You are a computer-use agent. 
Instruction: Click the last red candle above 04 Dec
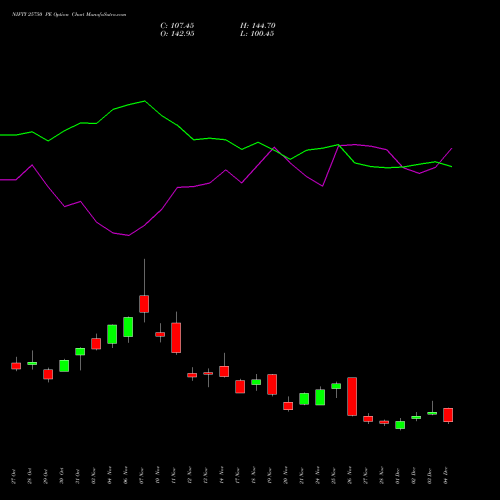pyautogui.click(x=448, y=415)
